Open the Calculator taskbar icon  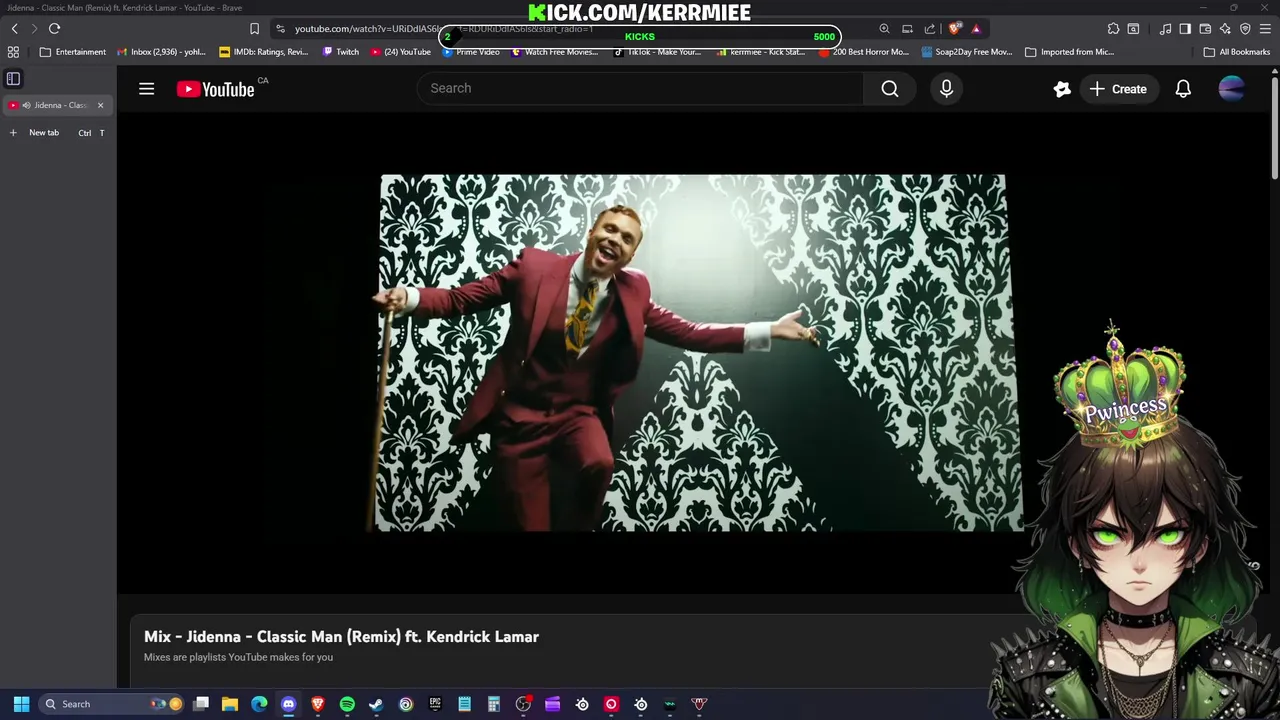coord(493,704)
